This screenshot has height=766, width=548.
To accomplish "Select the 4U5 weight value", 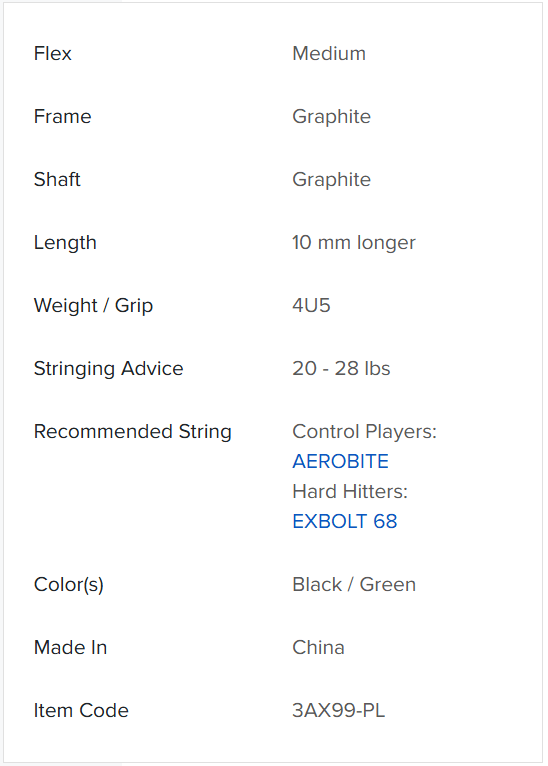I will pyautogui.click(x=311, y=305).
